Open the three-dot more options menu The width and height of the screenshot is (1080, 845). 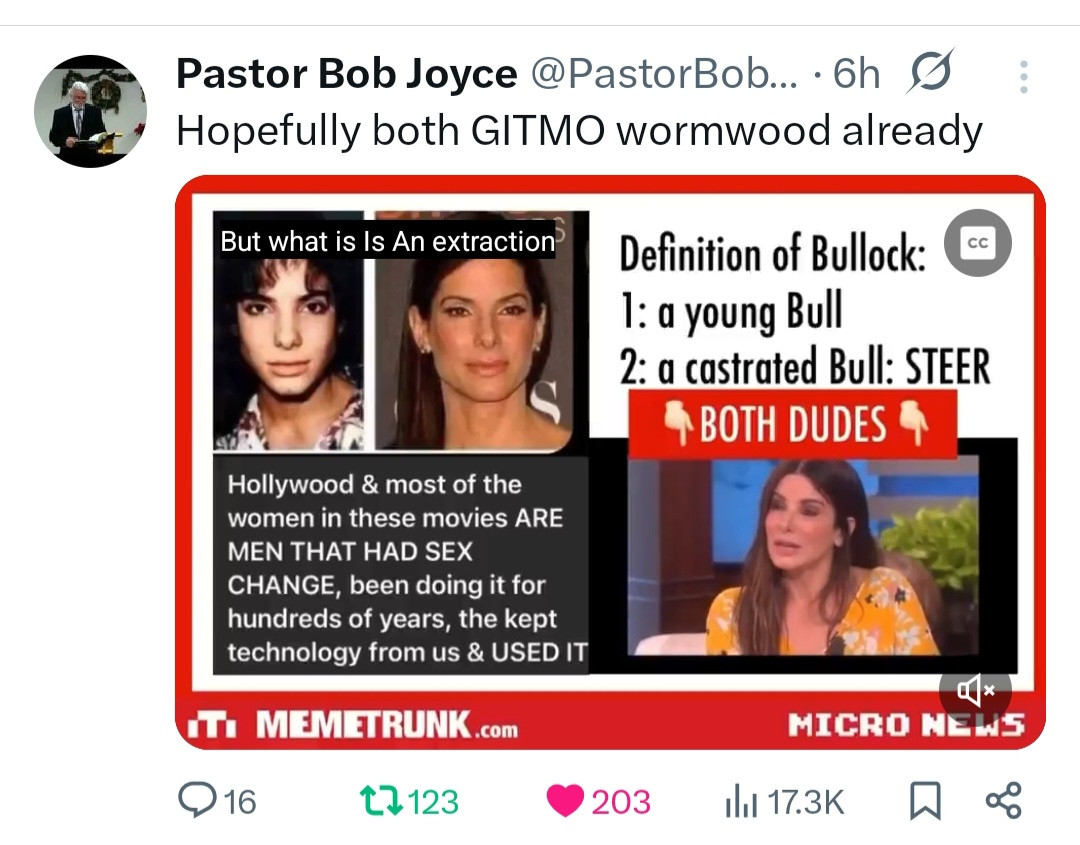tap(1024, 76)
